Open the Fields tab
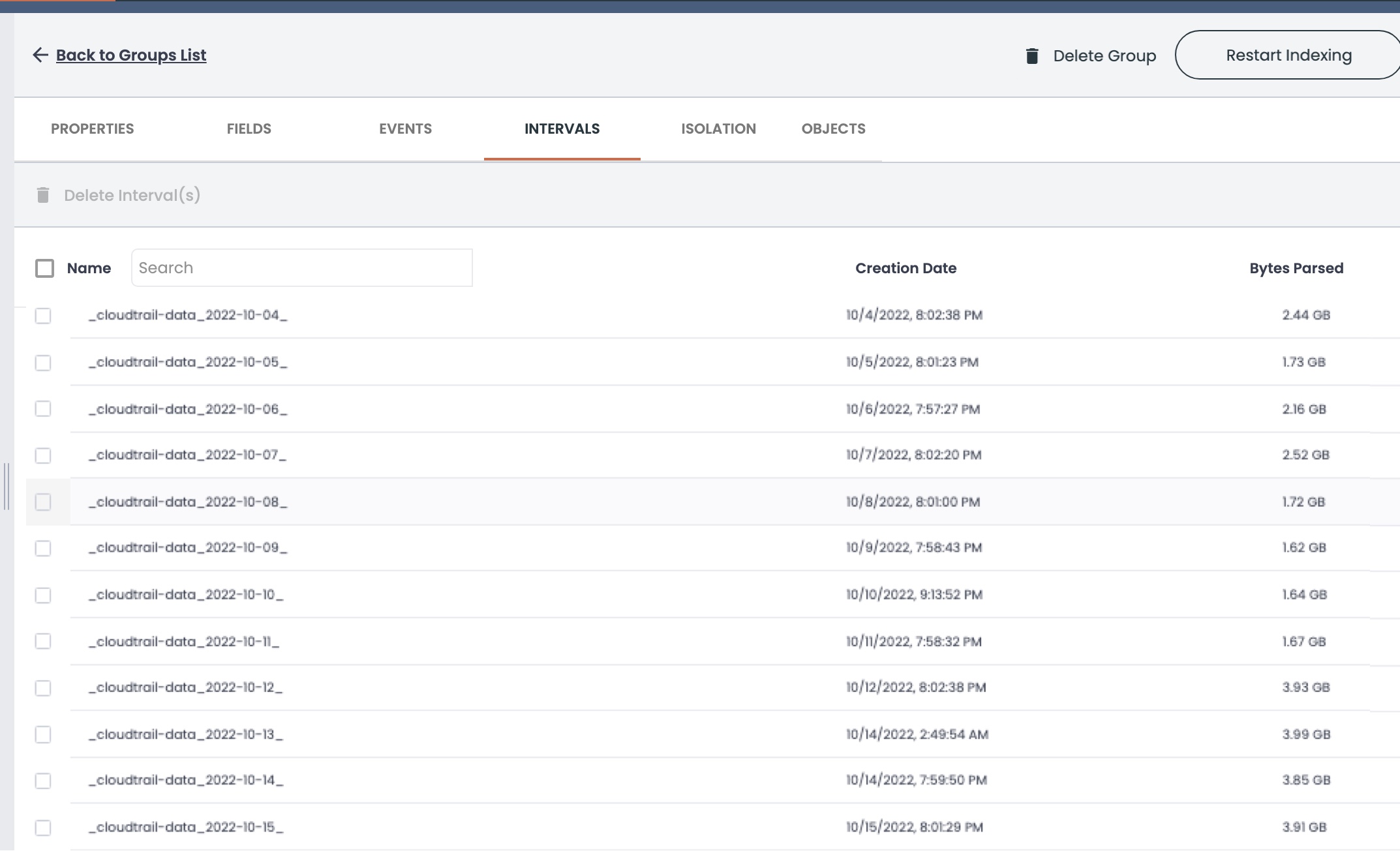 pyautogui.click(x=249, y=129)
